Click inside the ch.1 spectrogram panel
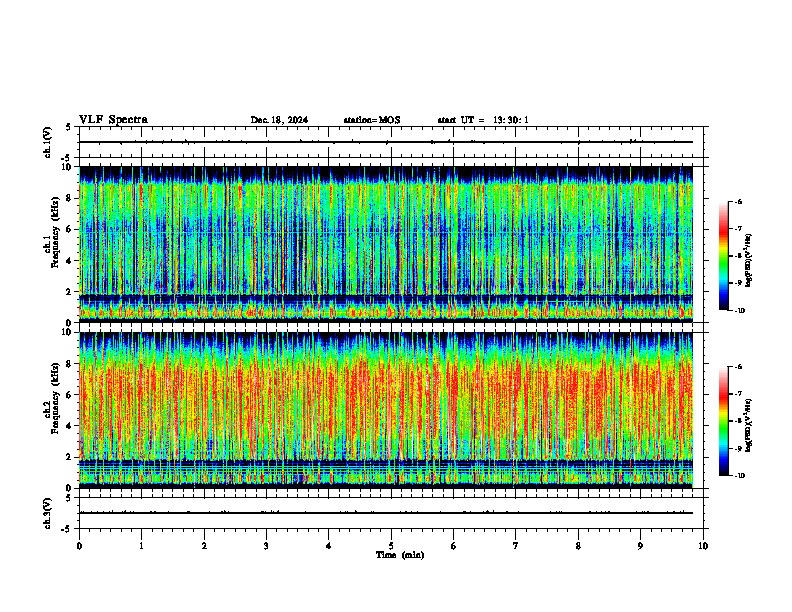Viewport: 792px width, 612px height. tap(386, 244)
